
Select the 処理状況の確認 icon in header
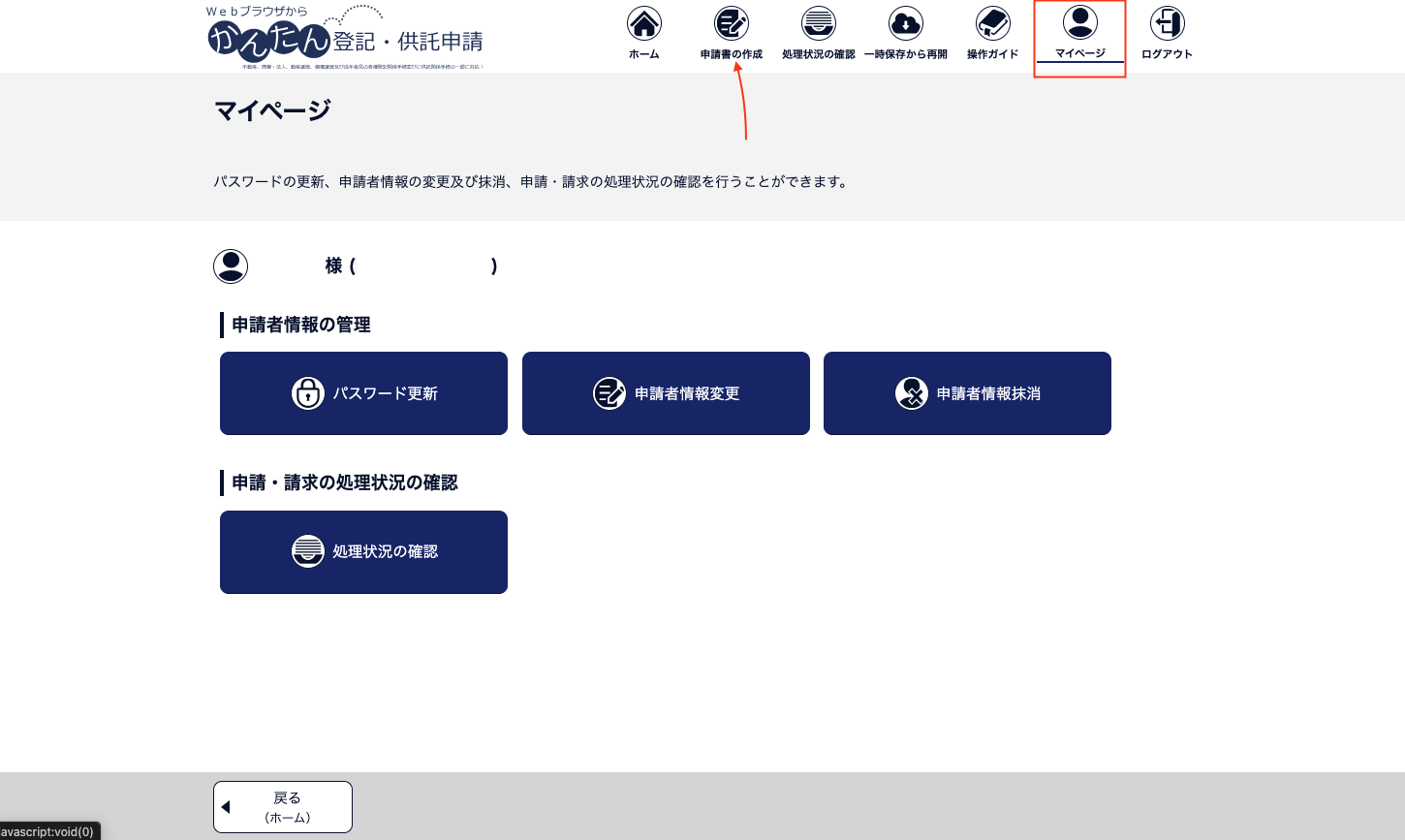(x=818, y=23)
